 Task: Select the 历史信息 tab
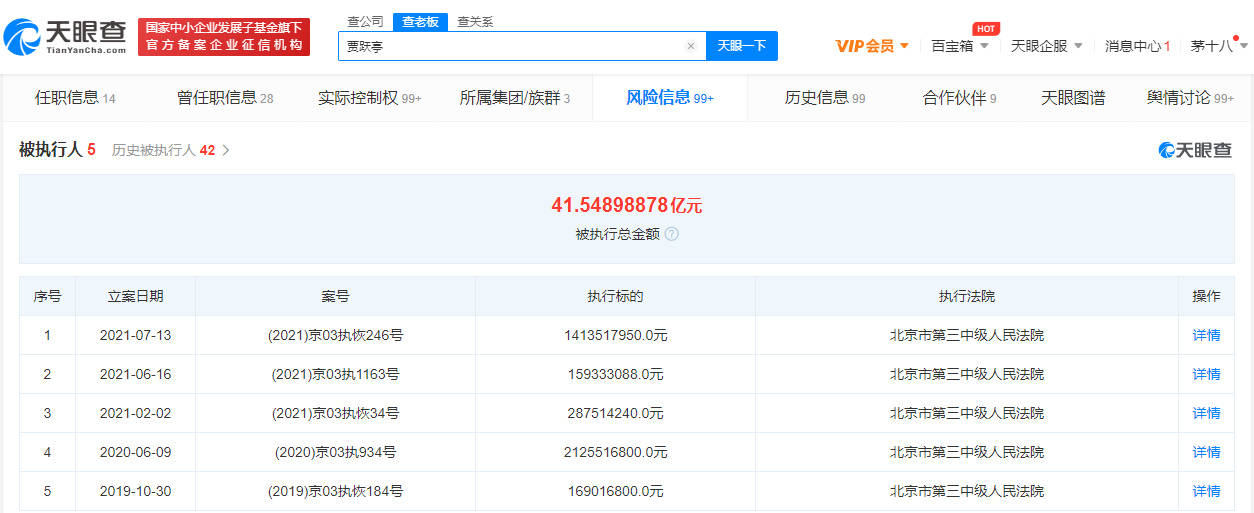825,98
